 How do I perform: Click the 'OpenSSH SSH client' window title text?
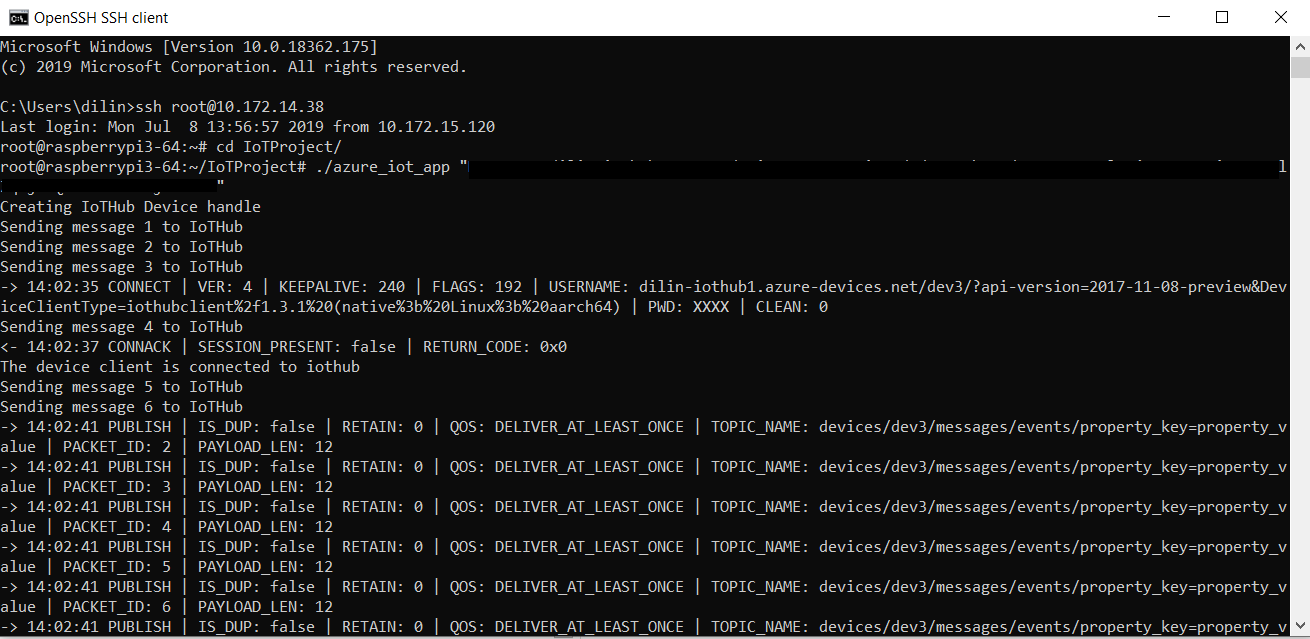101,17
